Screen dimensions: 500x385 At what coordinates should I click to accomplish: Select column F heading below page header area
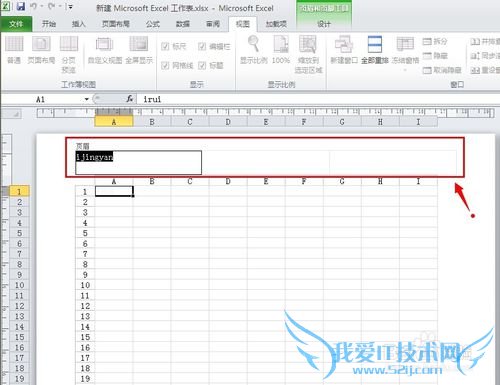click(x=304, y=181)
